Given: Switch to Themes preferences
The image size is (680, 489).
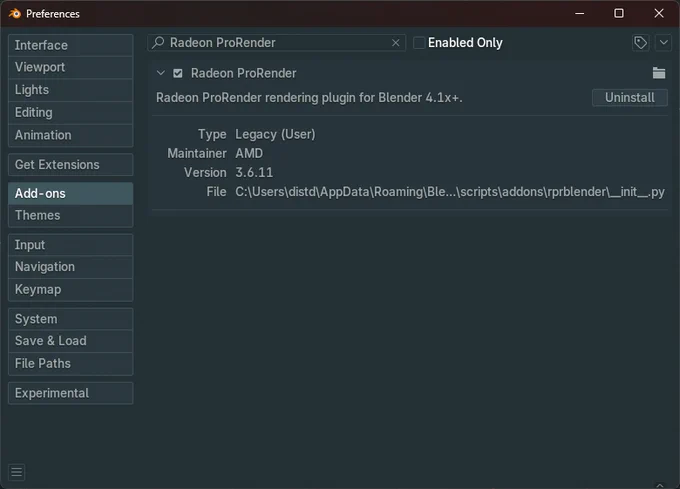Looking at the screenshot, I should coord(71,215).
